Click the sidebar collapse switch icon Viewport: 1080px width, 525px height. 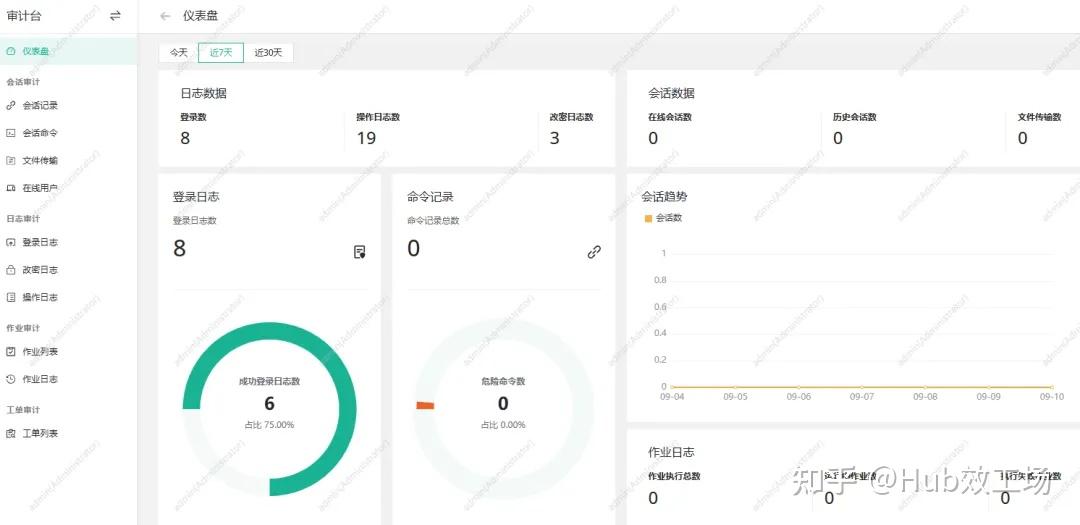click(x=115, y=15)
